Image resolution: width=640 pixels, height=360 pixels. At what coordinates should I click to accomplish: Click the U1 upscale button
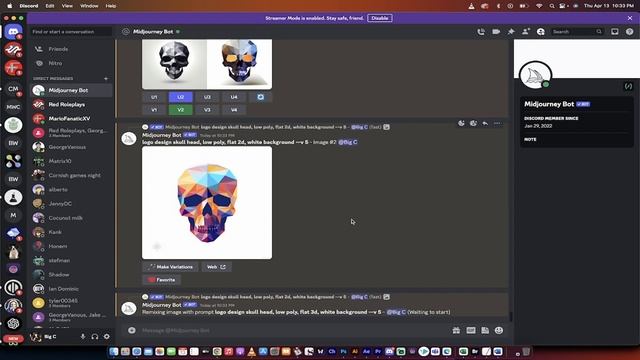pyautogui.click(x=154, y=97)
